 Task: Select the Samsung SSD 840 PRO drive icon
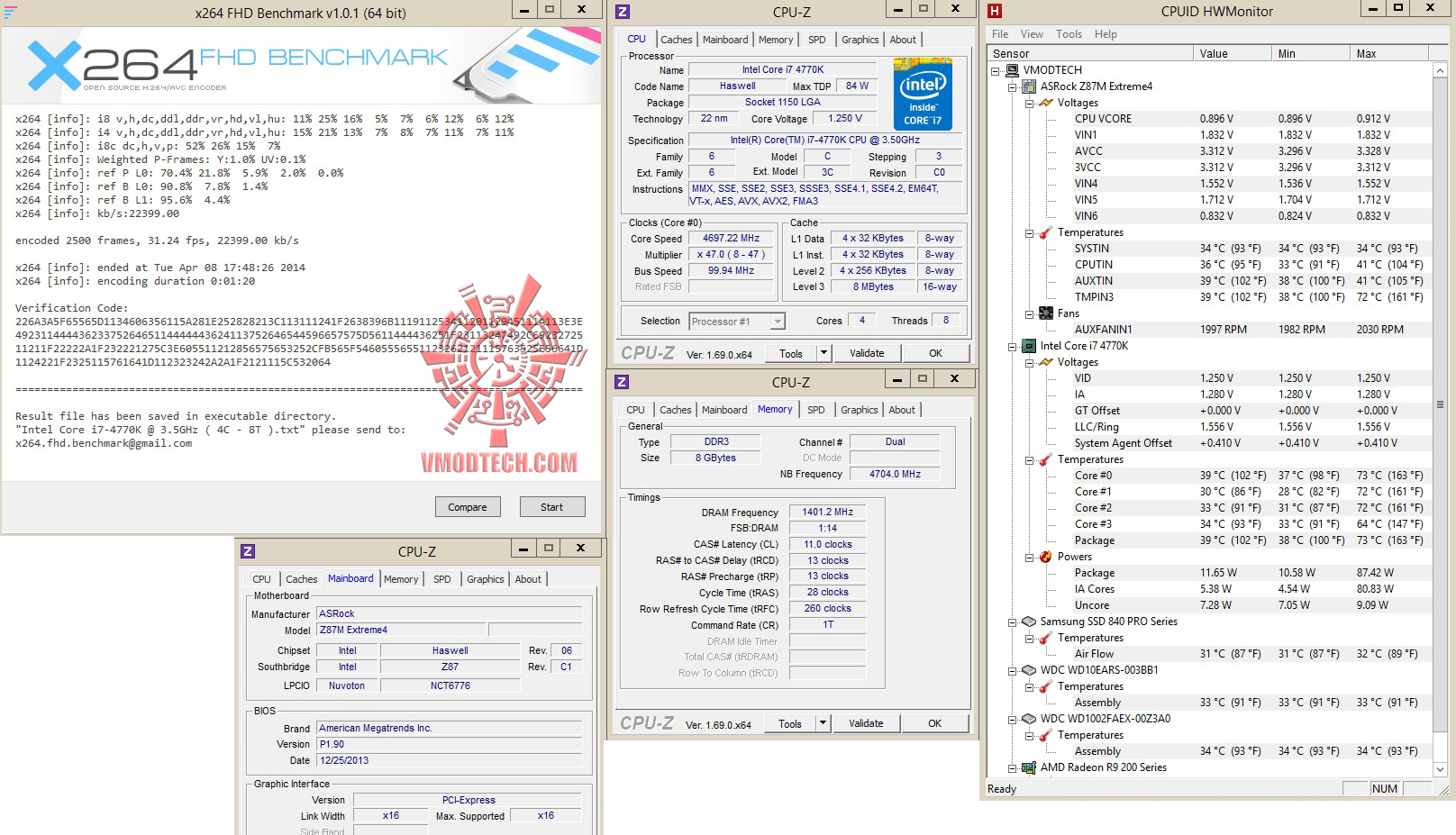[1029, 622]
